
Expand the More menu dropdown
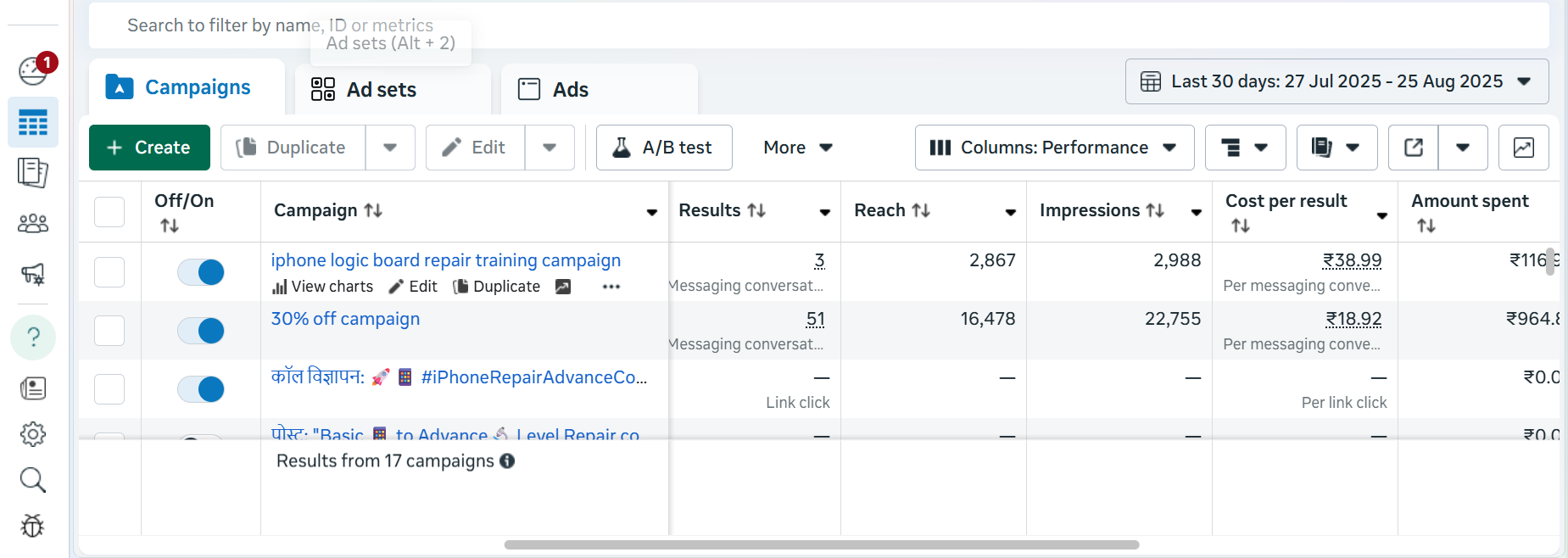tap(797, 148)
